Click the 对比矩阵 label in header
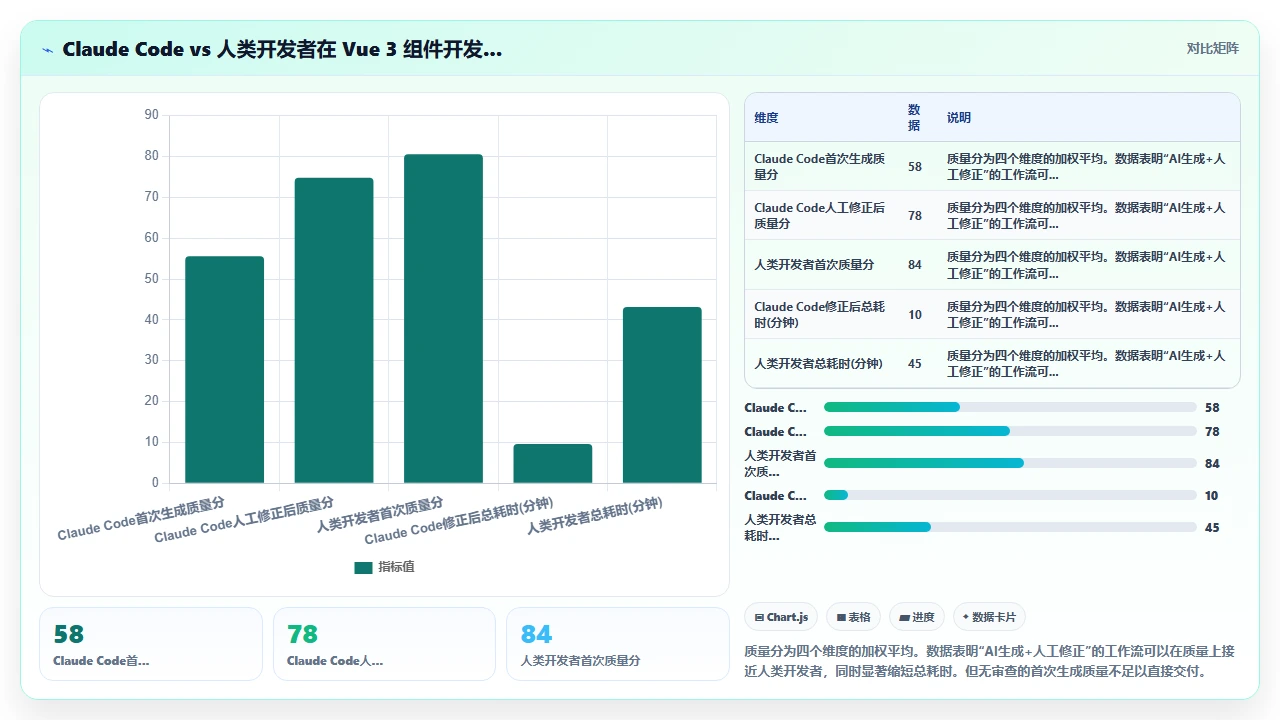This screenshot has width=1280, height=720. click(1212, 49)
